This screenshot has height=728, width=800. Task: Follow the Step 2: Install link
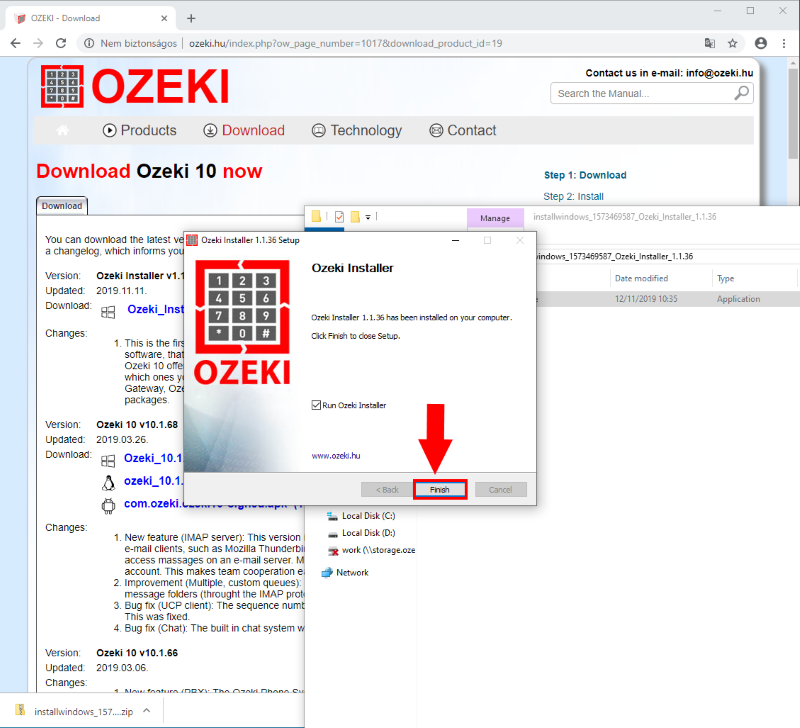(x=573, y=196)
